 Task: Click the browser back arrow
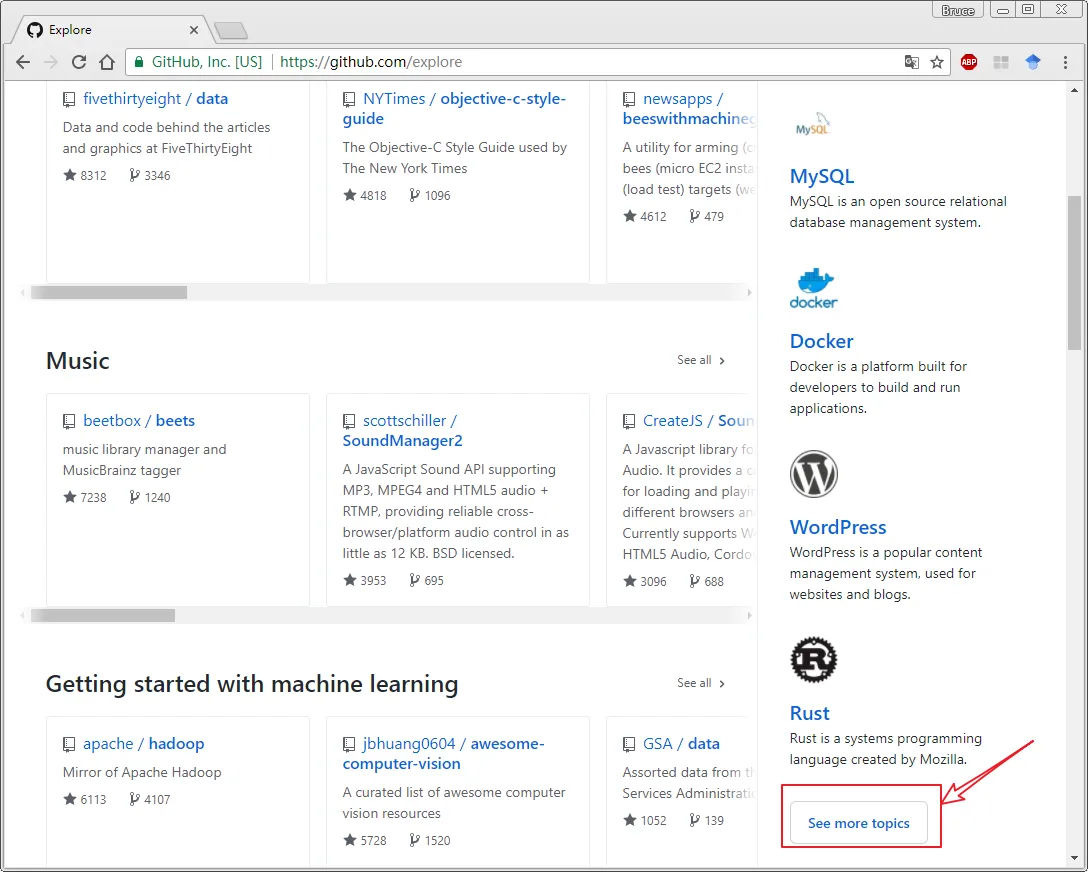point(23,62)
